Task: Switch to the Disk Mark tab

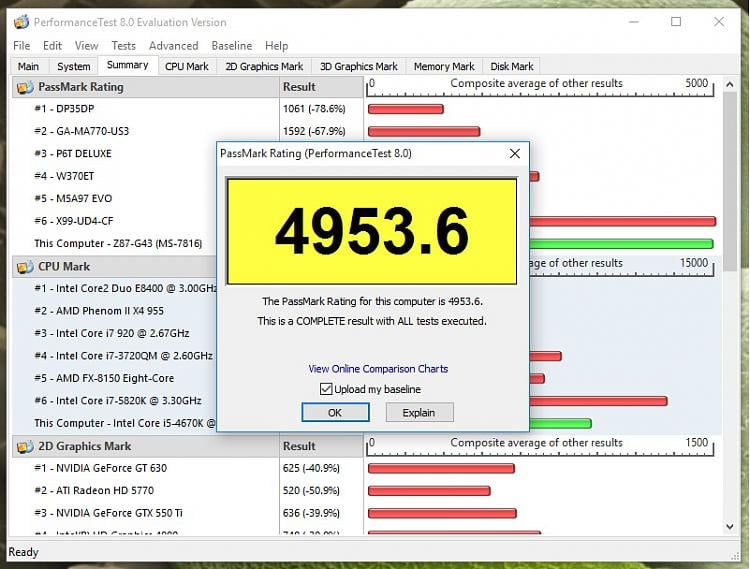Action: [x=512, y=66]
